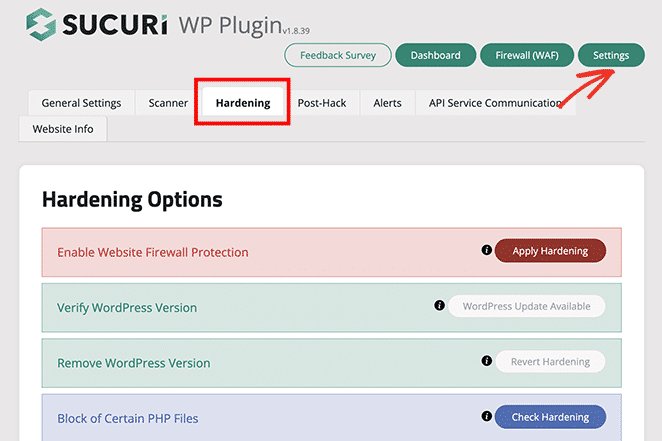The image size is (662, 441).
Task: Open the Feedback Survey button
Action: 338,55
